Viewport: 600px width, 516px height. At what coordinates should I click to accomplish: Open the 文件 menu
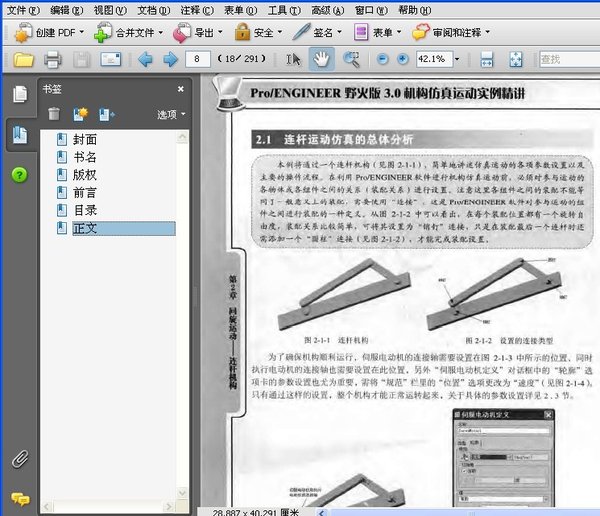pyautogui.click(x=23, y=10)
